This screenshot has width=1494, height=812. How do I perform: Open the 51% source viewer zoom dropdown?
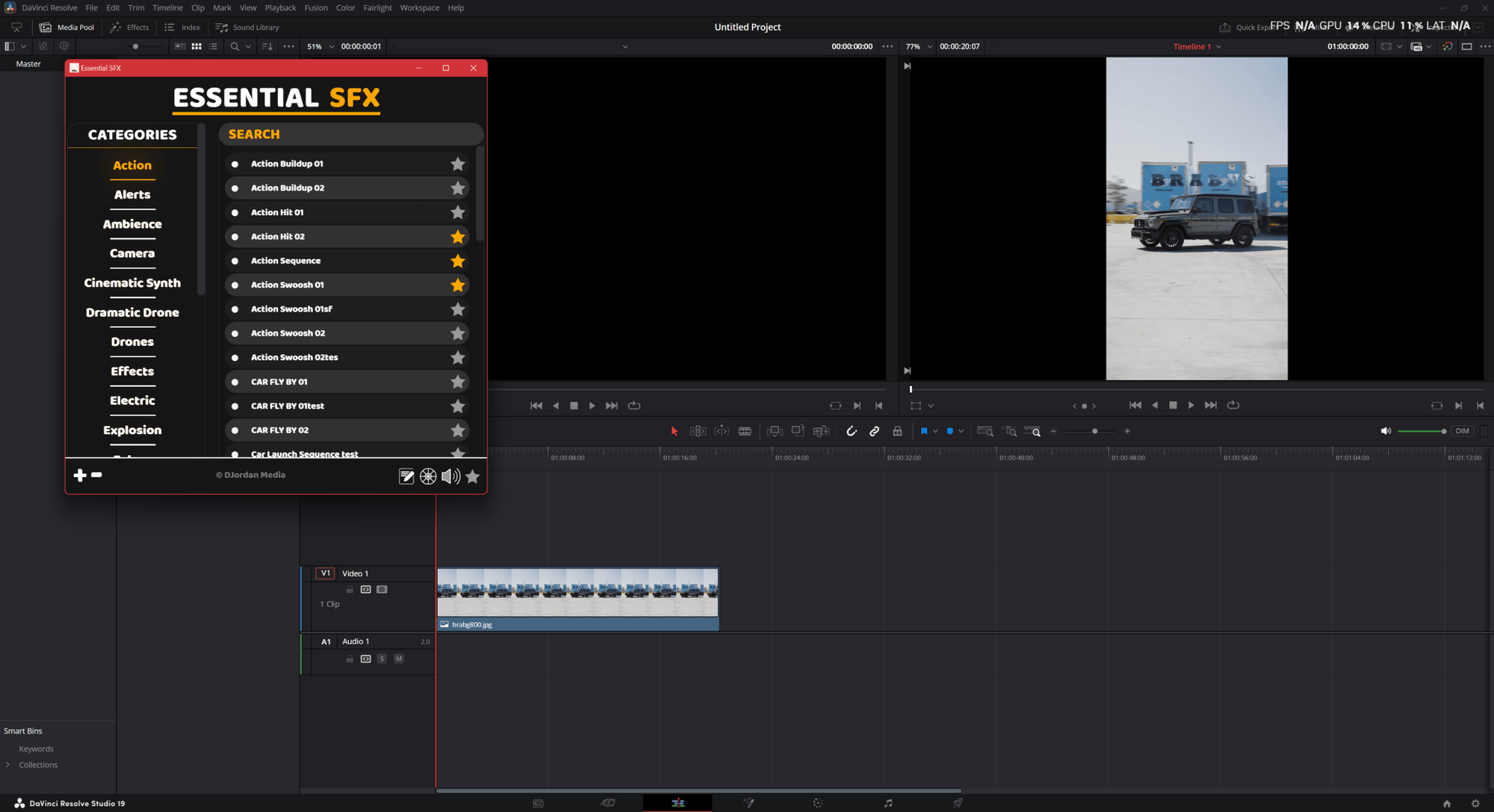point(332,46)
